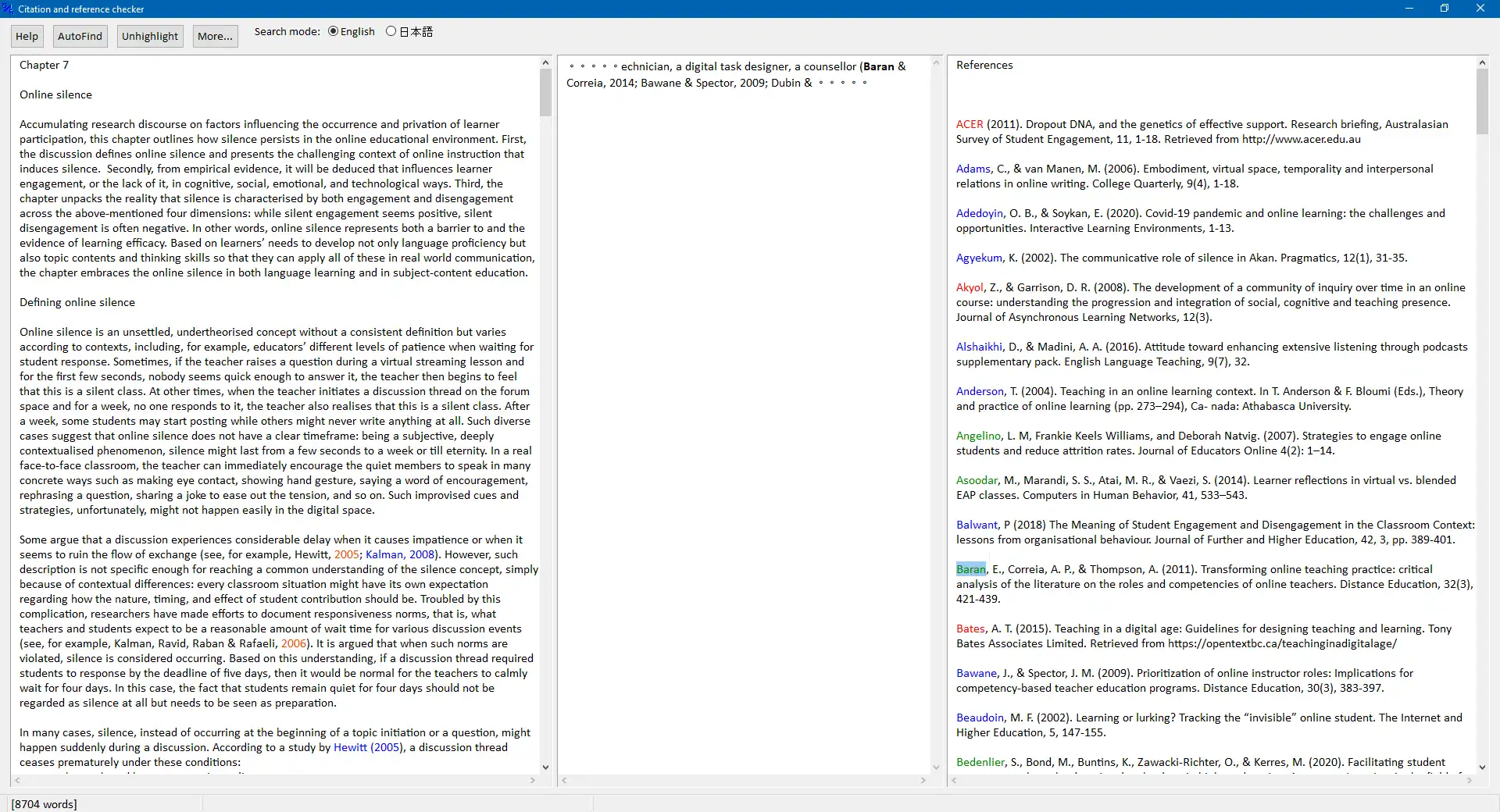
Task: Run AutoFind
Action: (80, 36)
